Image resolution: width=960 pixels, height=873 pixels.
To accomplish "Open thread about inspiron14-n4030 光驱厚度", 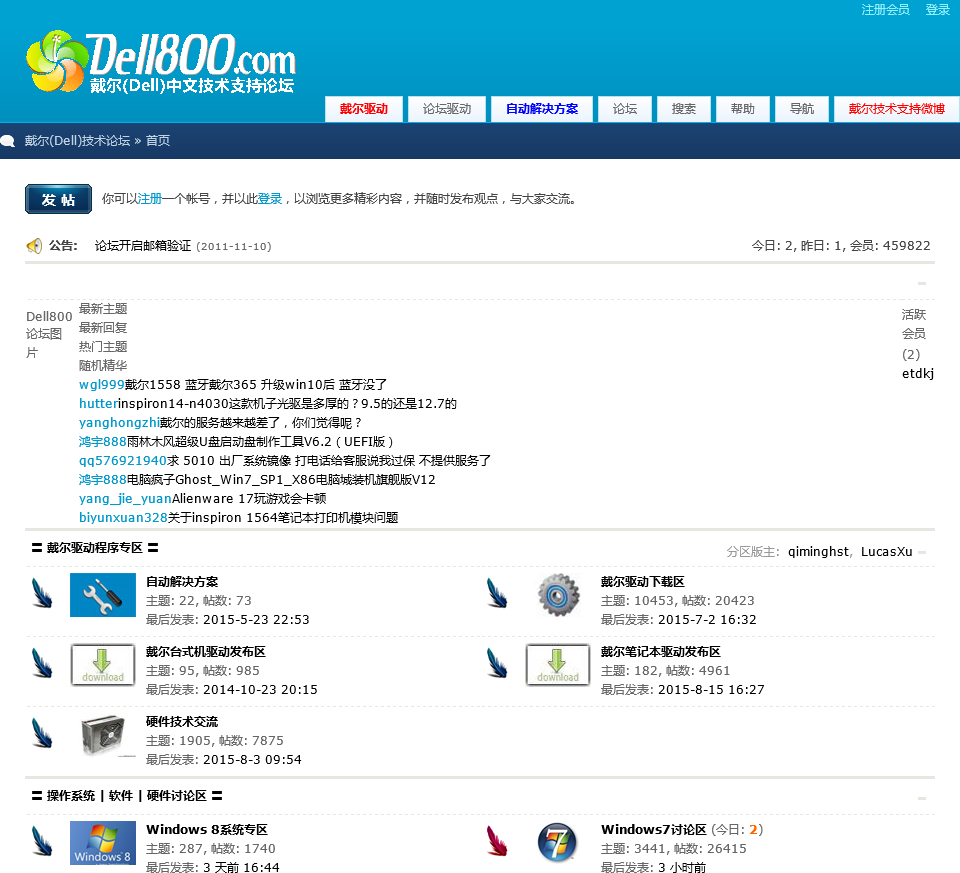I will tap(287, 403).
